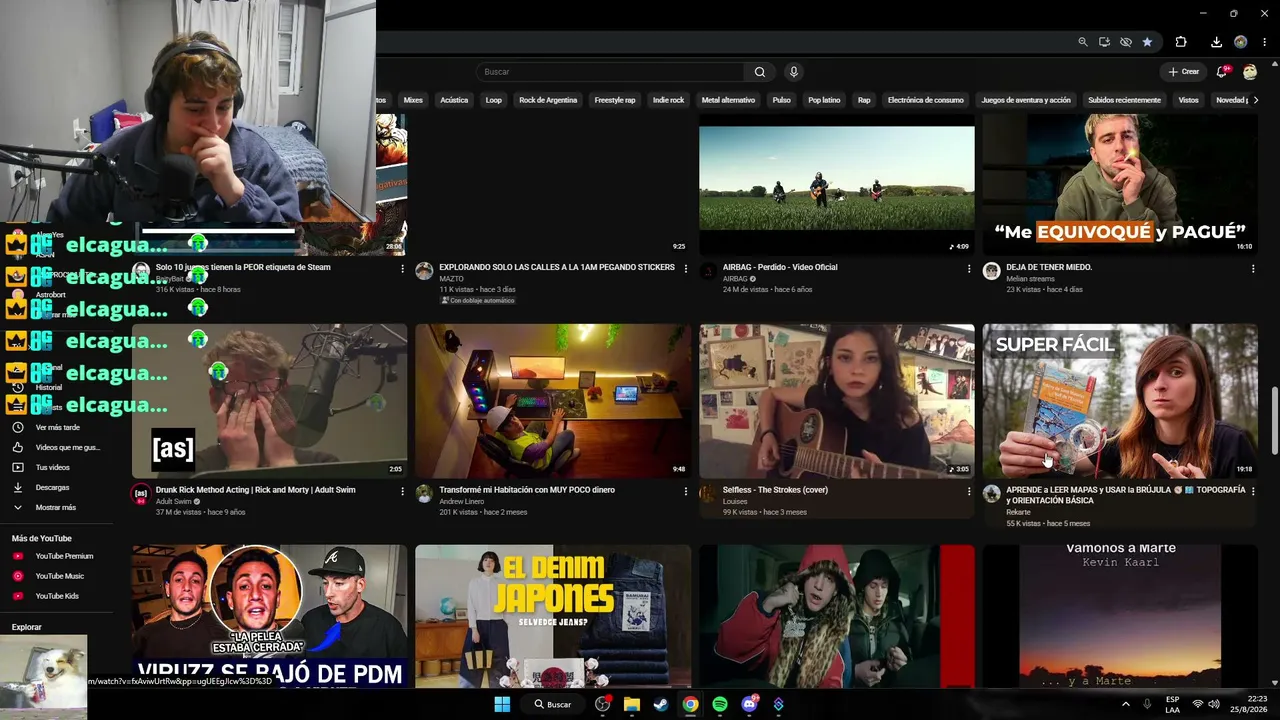The height and width of the screenshot is (720, 1280).
Task: Click the YouTube search magnifier button
Action: coord(760,72)
